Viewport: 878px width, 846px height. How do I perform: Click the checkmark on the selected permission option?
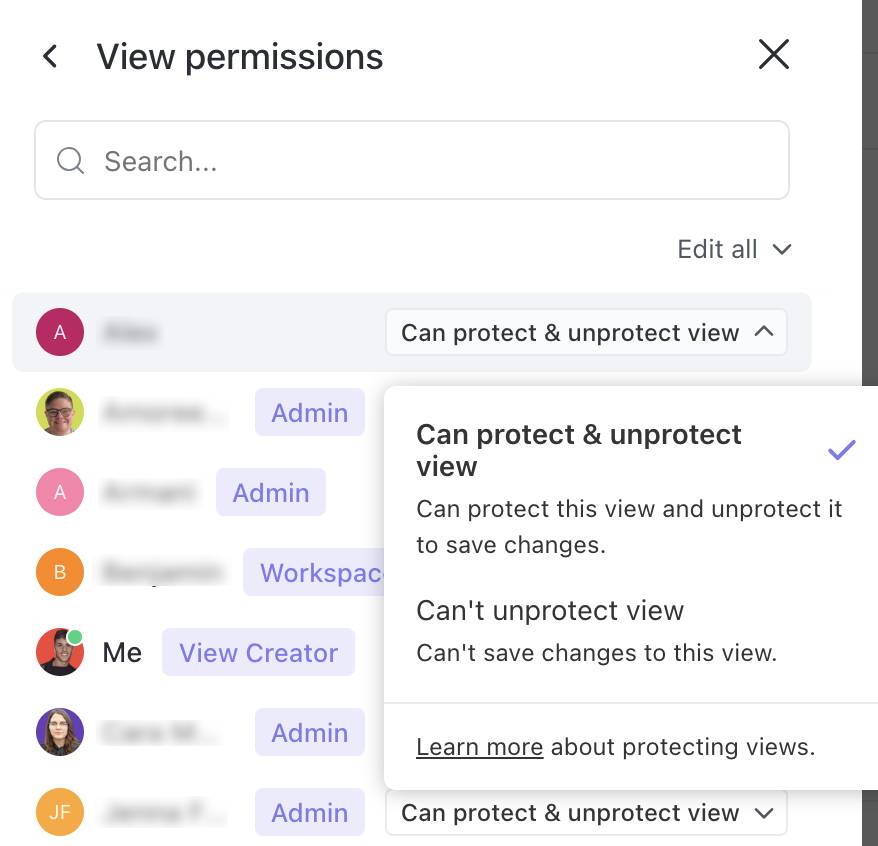pyautogui.click(x=841, y=450)
